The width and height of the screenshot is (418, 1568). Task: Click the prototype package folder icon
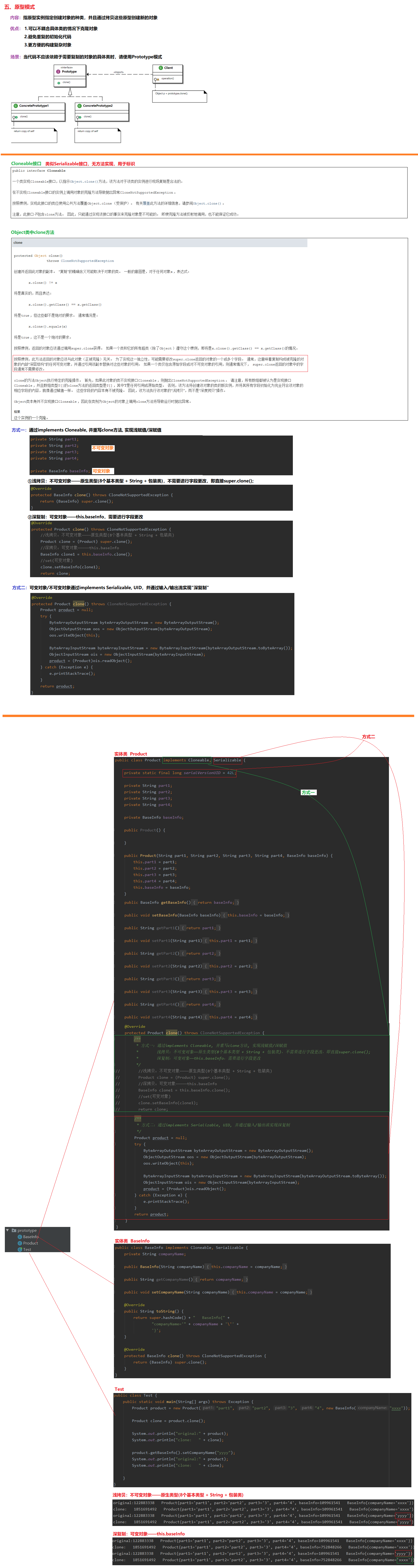tap(14, 1230)
